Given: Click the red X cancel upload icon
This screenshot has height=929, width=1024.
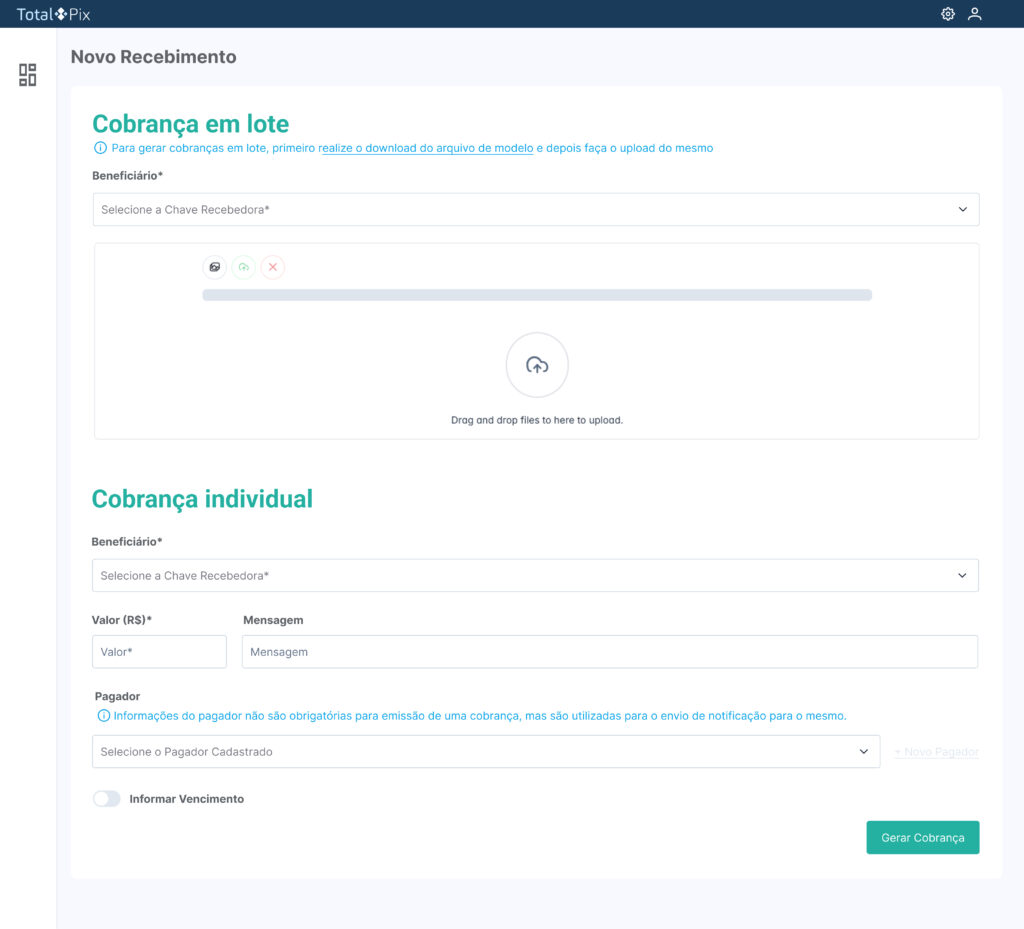Looking at the screenshot, I should click(x=272, y=267).
